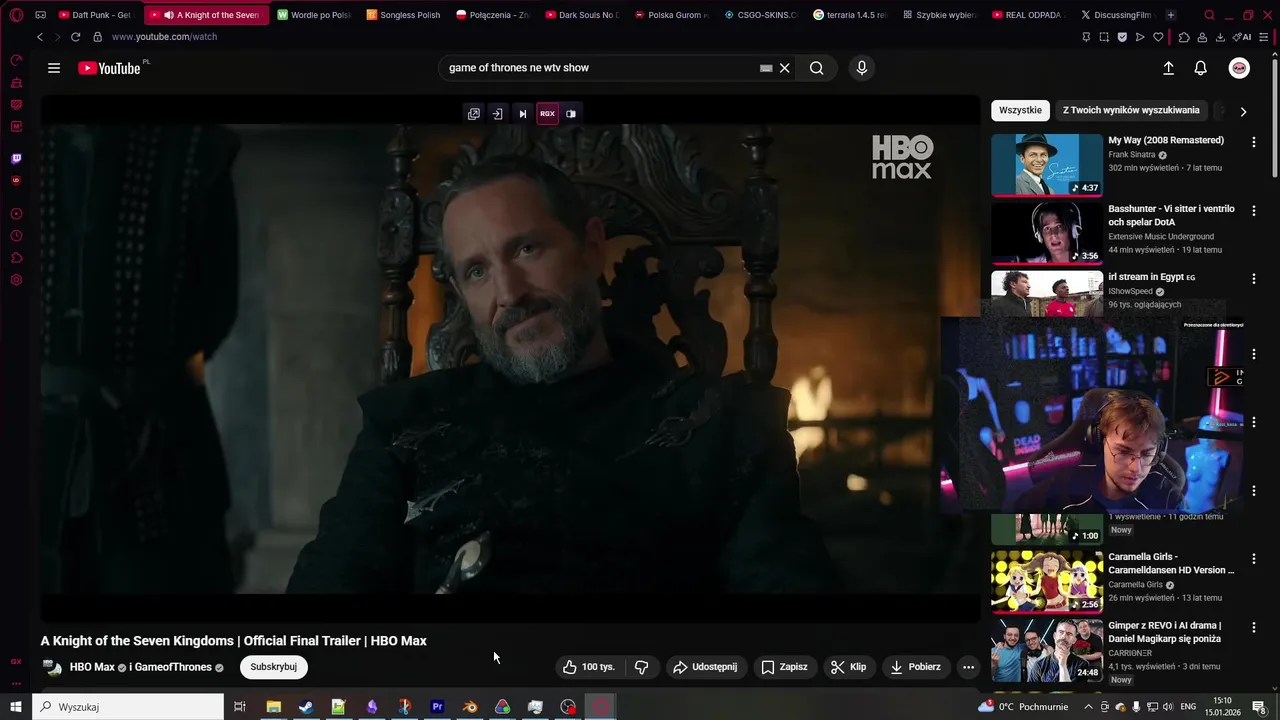Open the Caramelldansen video thumbnail
The width and height of the screenshot is (1280, 720).
click(x=1047, y=581)
